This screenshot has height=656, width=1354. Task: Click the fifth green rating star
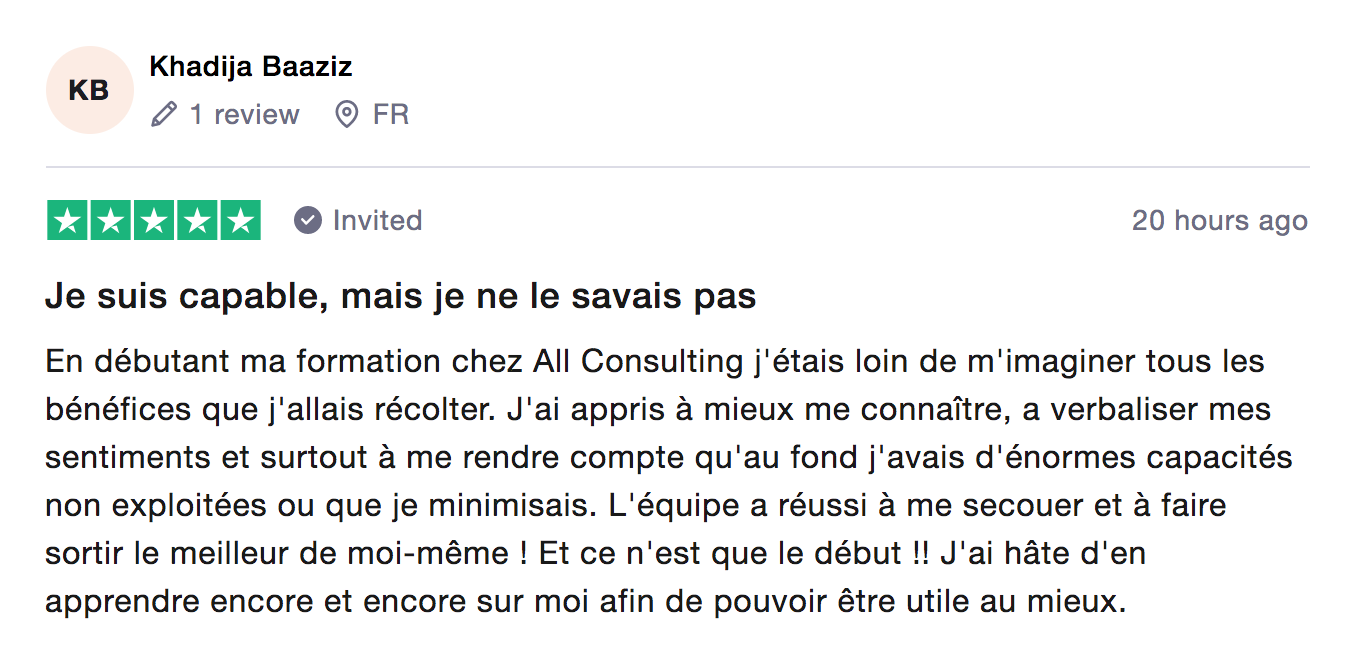pyautogui.click(x=240, y=221)
